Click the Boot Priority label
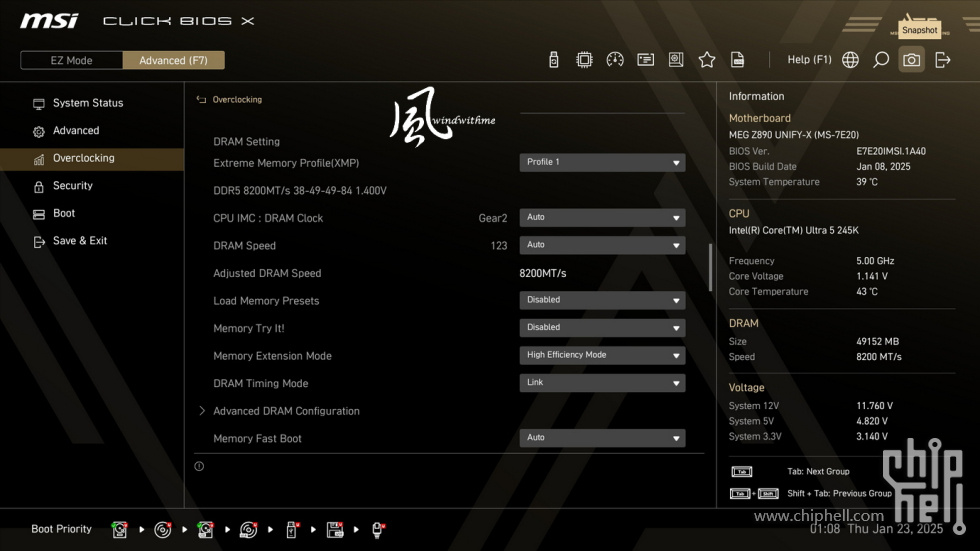Viewport: 980px width, 551px height. click(x=61, y=529)
